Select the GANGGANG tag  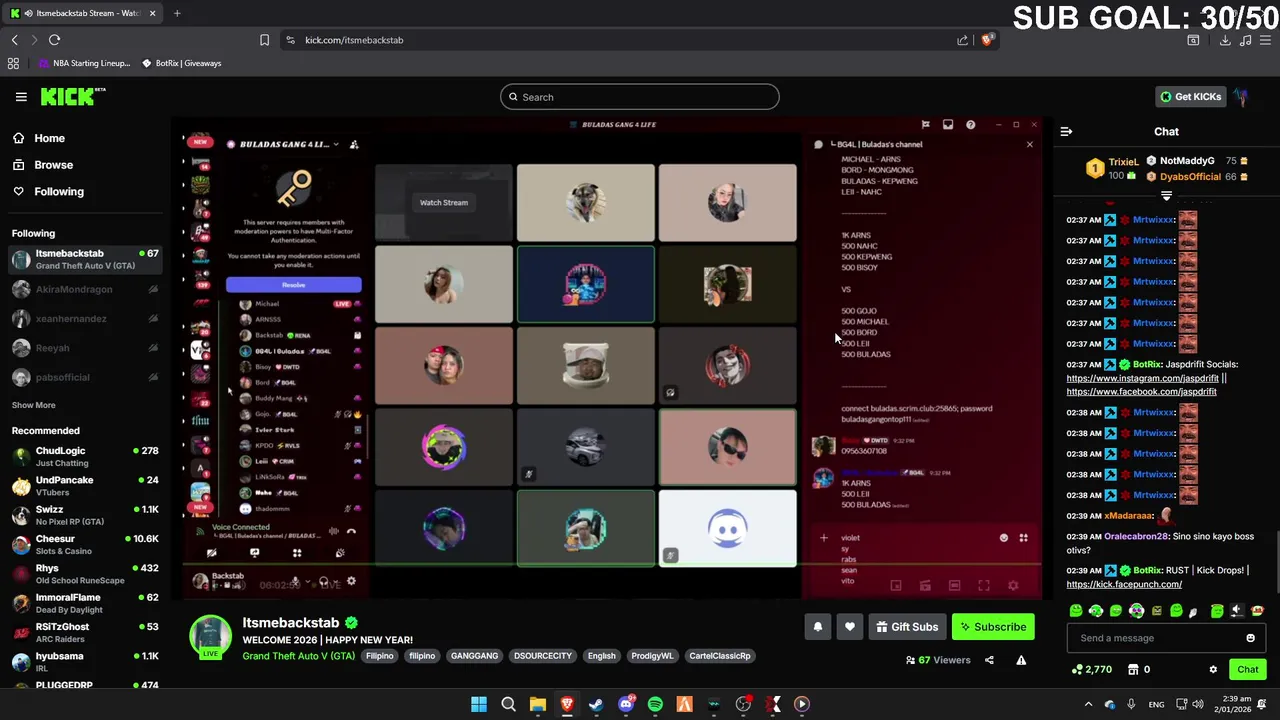click(x=474, y=656)
